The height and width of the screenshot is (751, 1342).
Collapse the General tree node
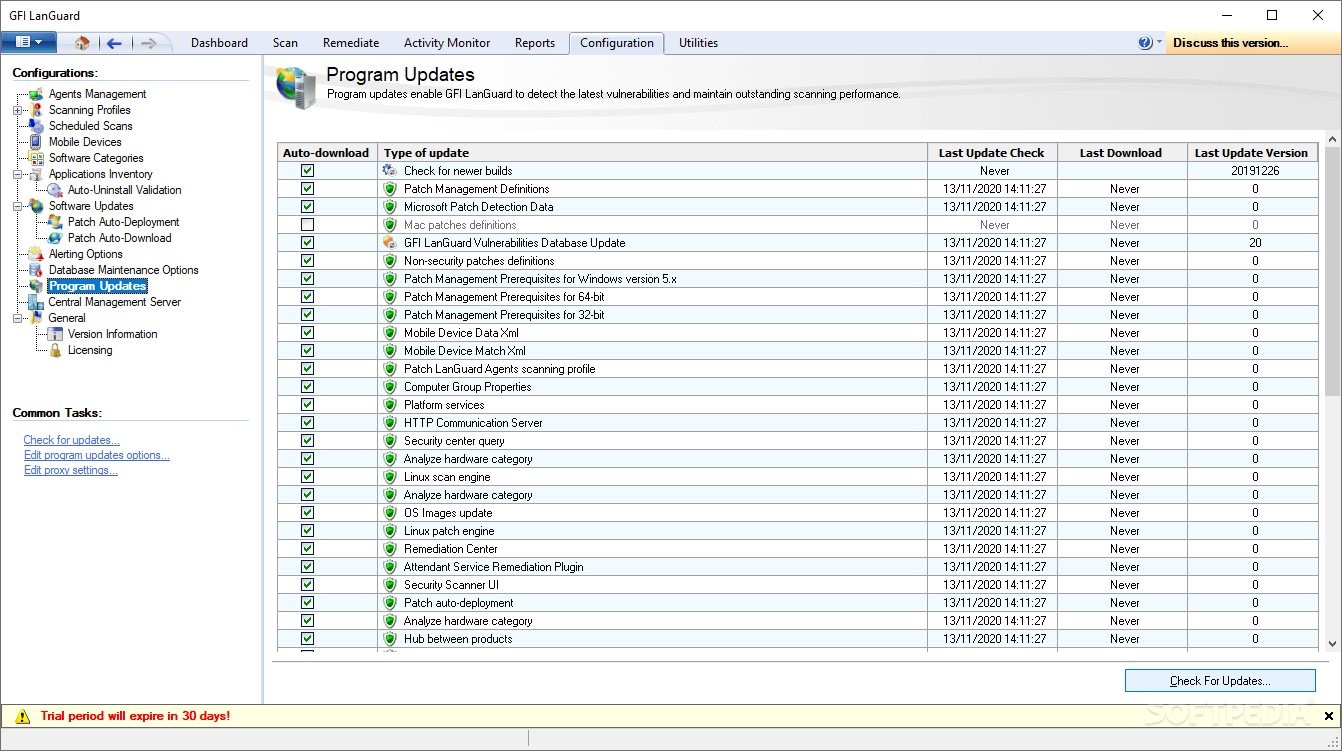tap(17, 318)
